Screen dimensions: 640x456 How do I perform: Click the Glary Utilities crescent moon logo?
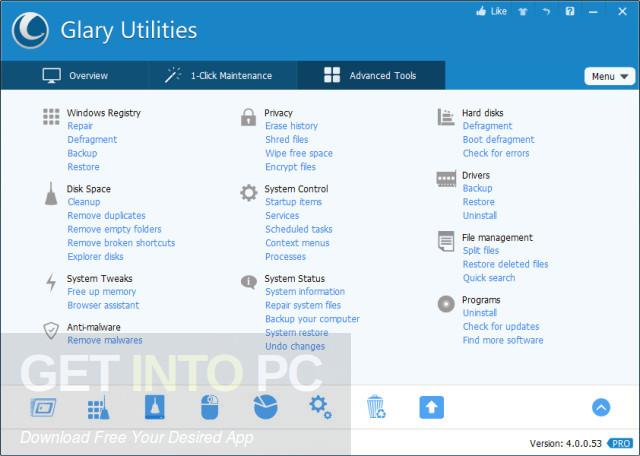click(x=30, y=31)
